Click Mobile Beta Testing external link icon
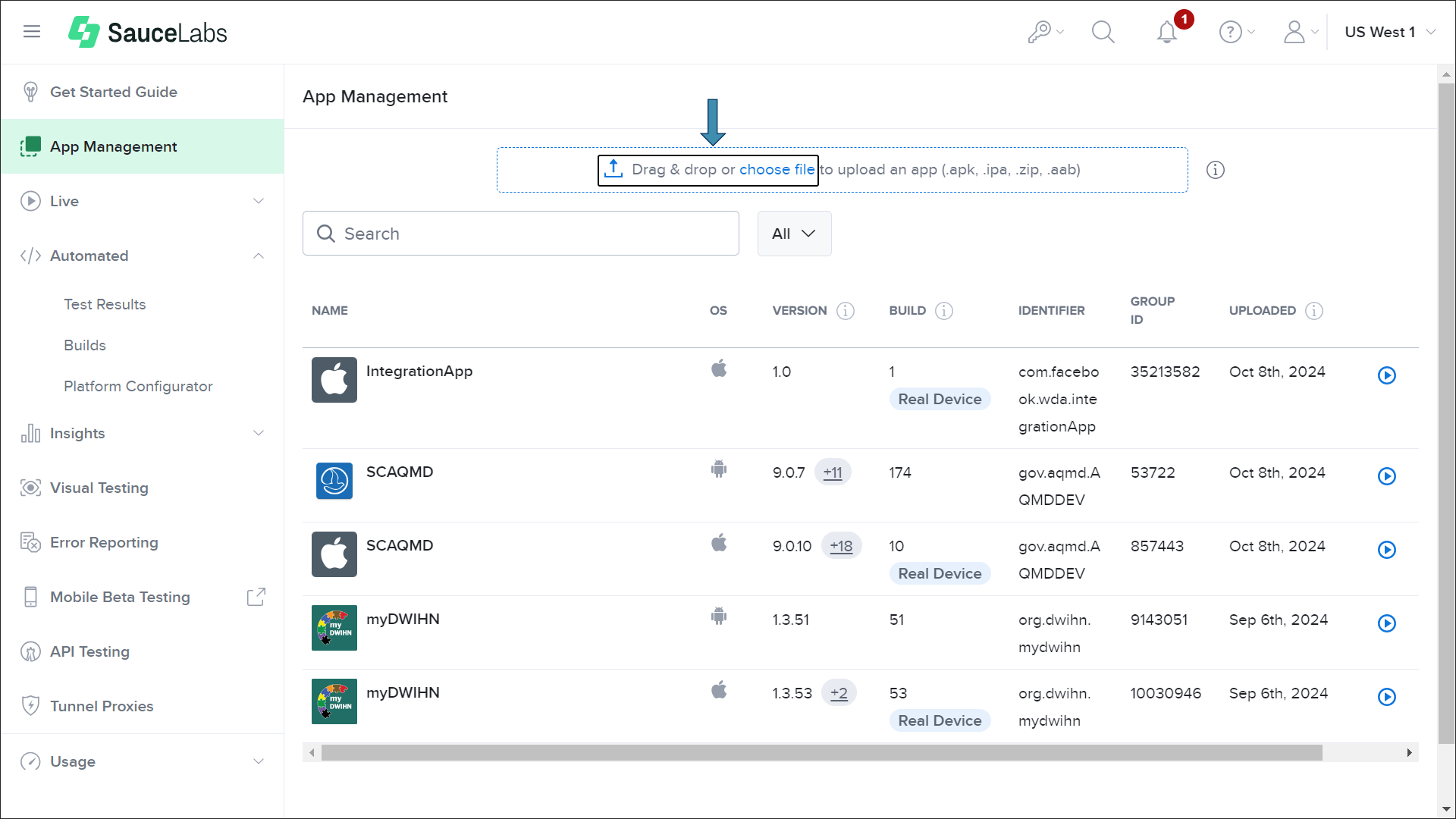1456x819 pixels. (x=256, y=597)
